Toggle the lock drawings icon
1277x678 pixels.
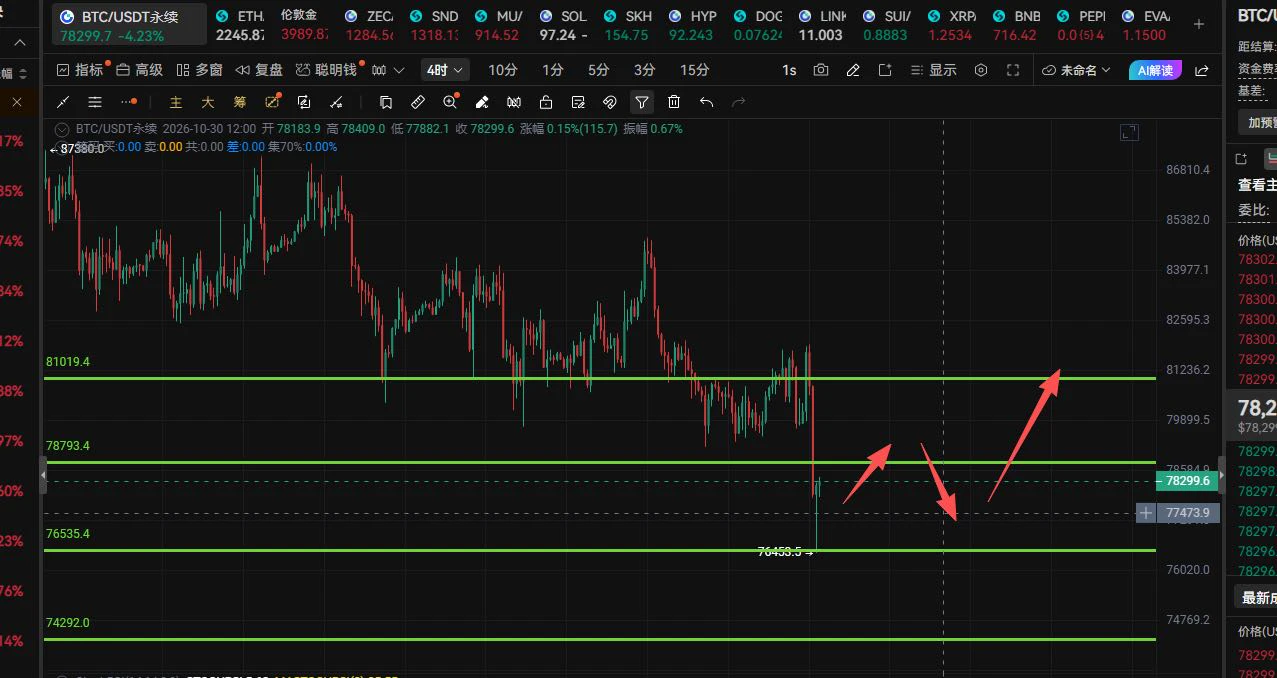546,102
